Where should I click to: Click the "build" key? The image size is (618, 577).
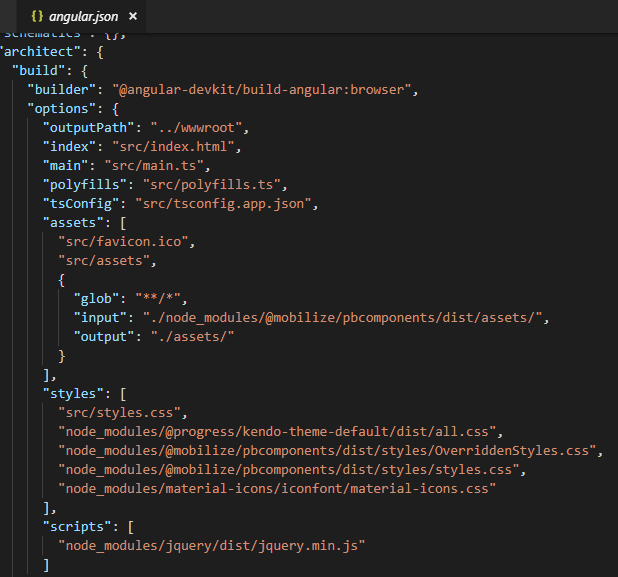[38, 71]
